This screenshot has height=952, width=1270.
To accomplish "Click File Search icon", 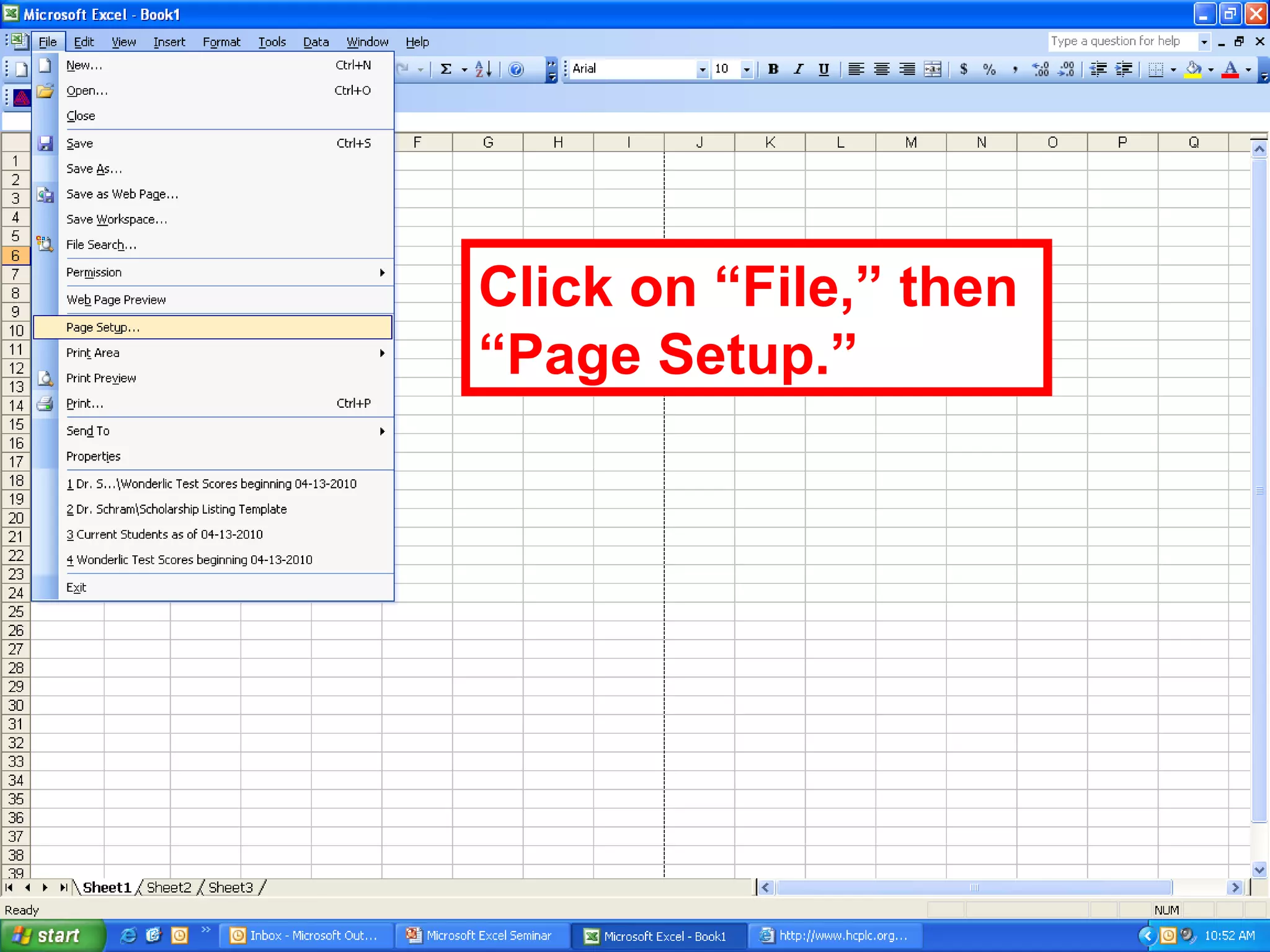I will point(45,245).
